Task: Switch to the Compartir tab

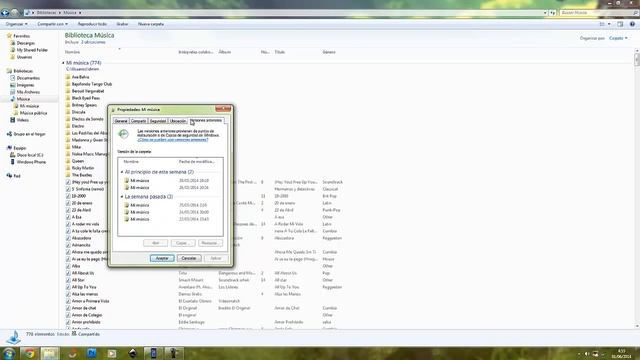Action: point(138,121)
